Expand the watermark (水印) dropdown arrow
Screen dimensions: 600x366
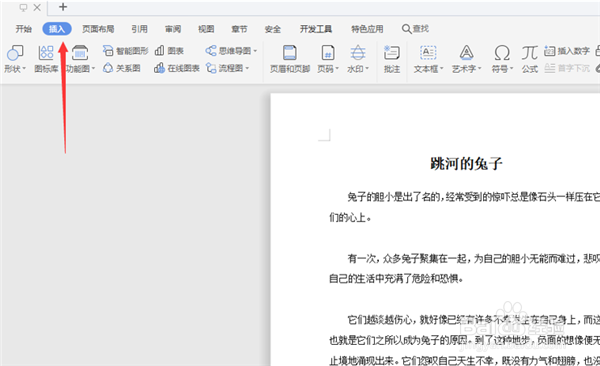(367, 69)
